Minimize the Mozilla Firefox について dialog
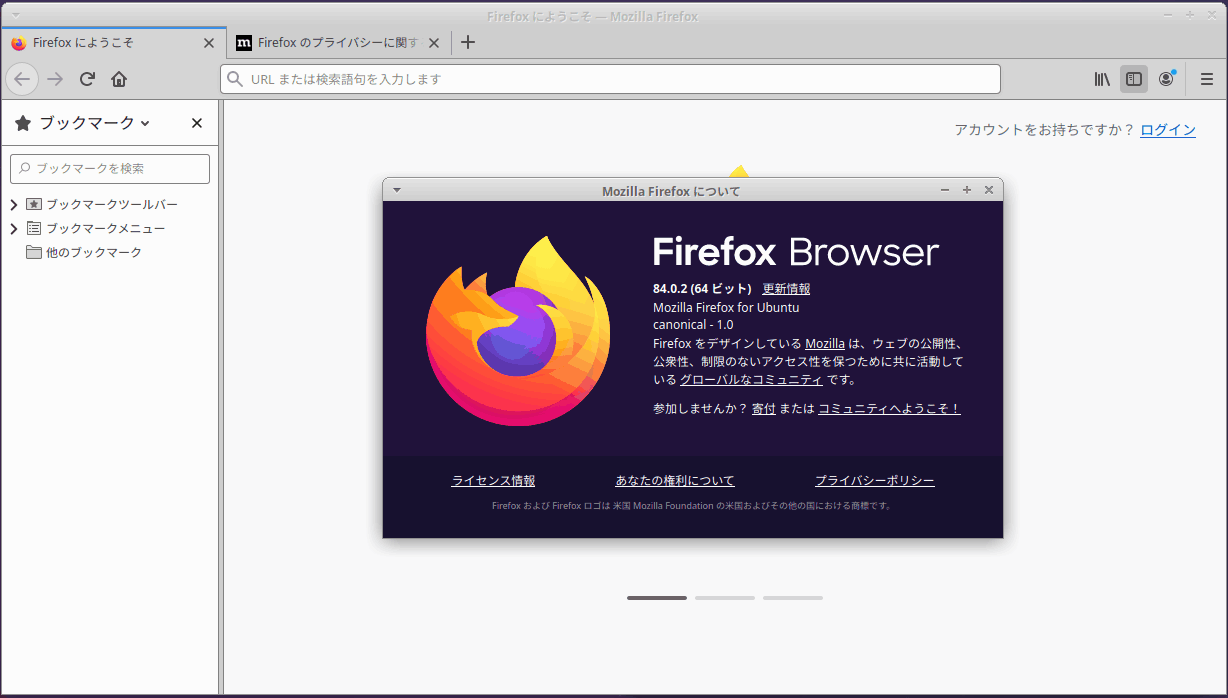The image size is (1228, 698). (x=945, y=190)
